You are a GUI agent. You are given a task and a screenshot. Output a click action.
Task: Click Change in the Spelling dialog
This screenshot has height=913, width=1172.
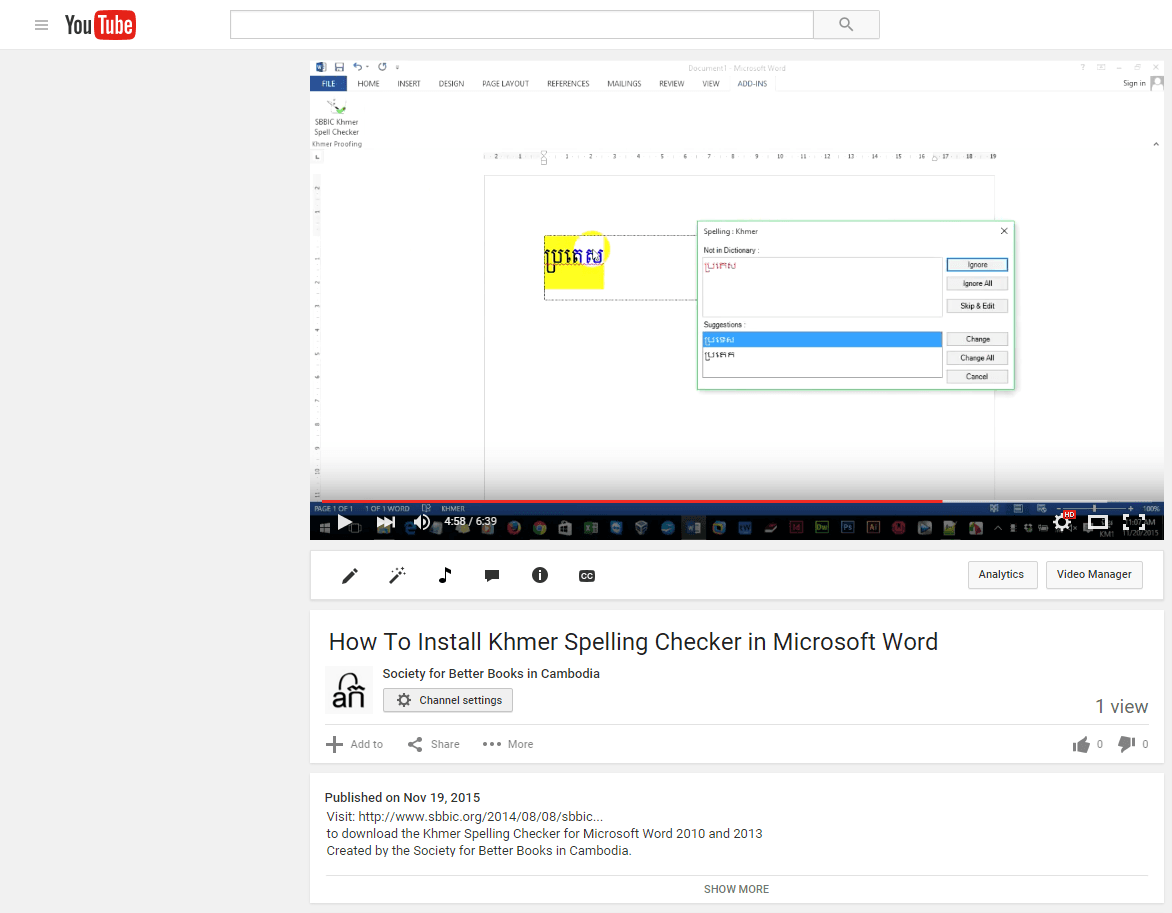point(977,339)
